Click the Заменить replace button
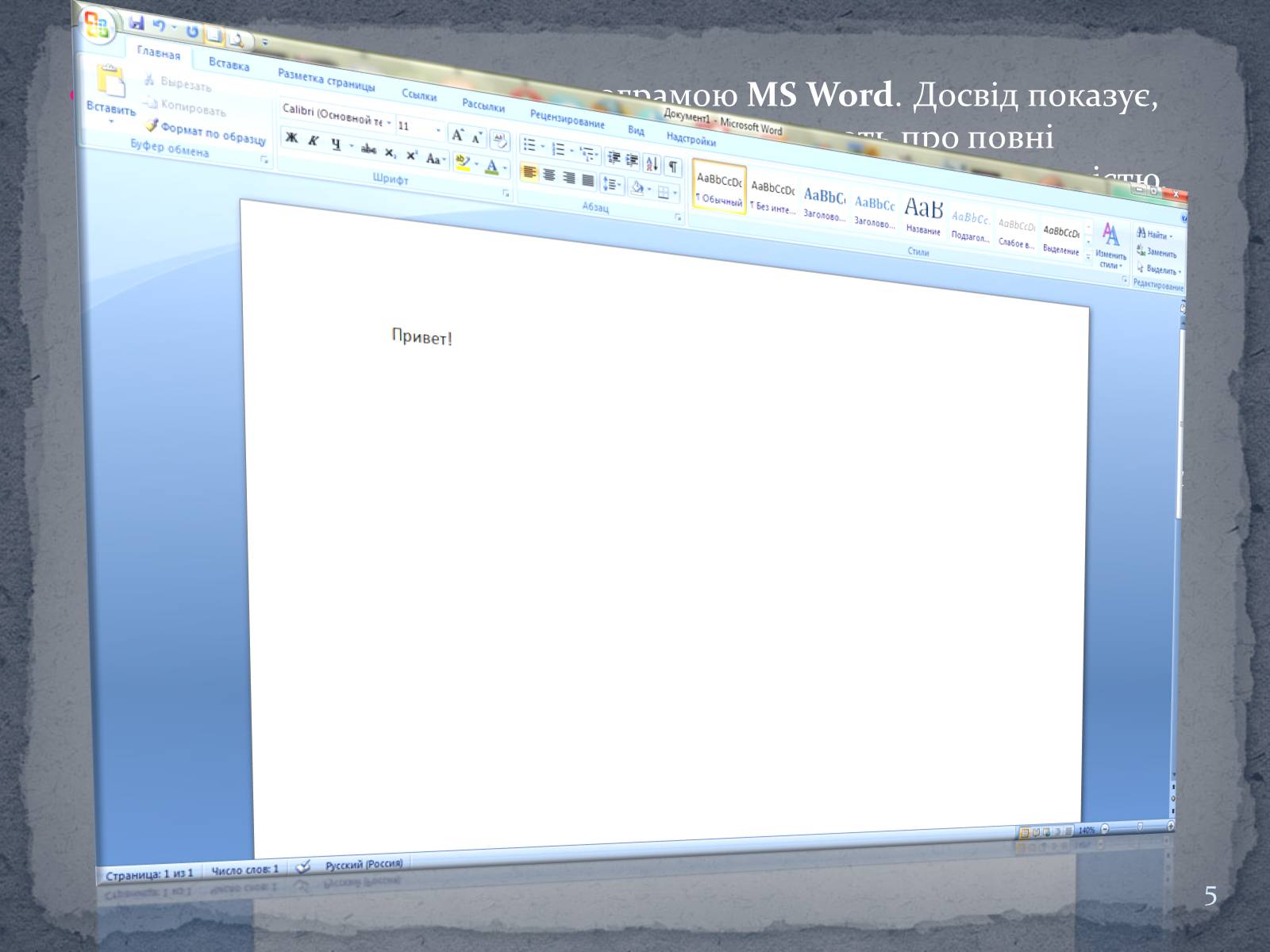This screenshot has width=1270, height=952. coord(1157,252)
